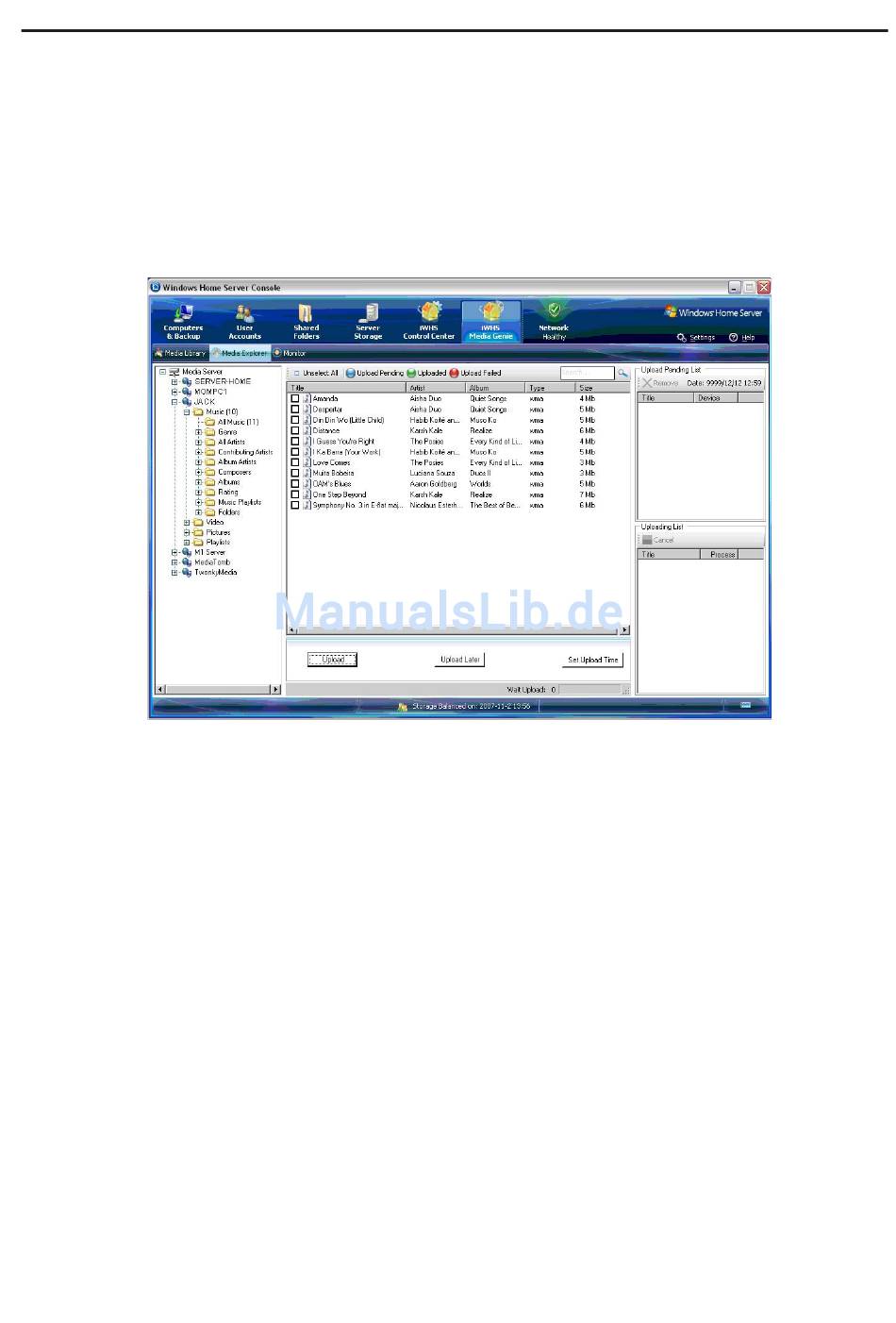Screen dimensions: 896x1323
Task: Click the Music (10) folder icon
Action: [198, 411]
